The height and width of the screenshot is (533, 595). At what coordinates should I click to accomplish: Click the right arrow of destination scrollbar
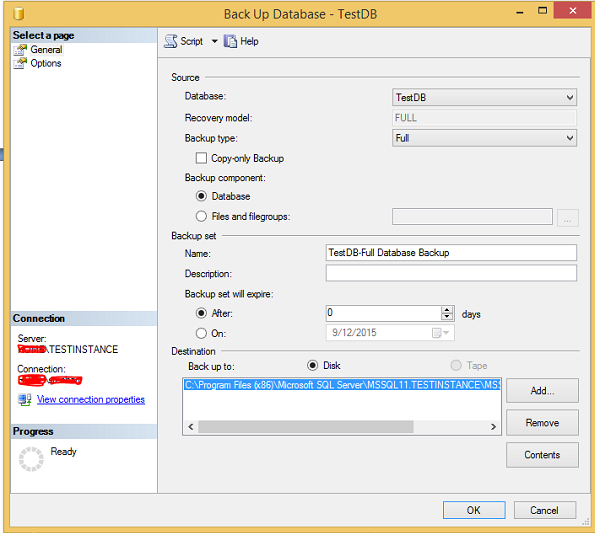pyautogui.click(x=493, y=427)
